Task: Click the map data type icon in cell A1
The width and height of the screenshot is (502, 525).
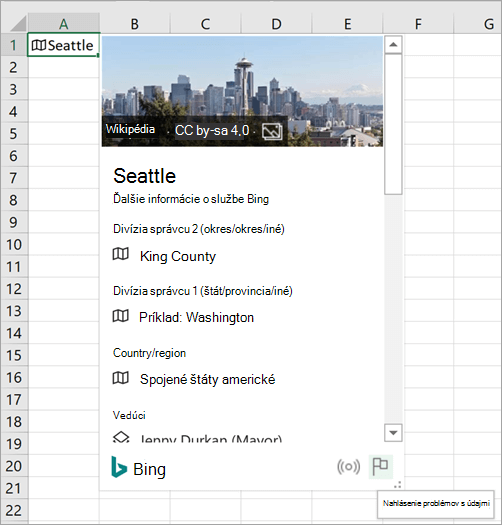Action: click(39, 45)
